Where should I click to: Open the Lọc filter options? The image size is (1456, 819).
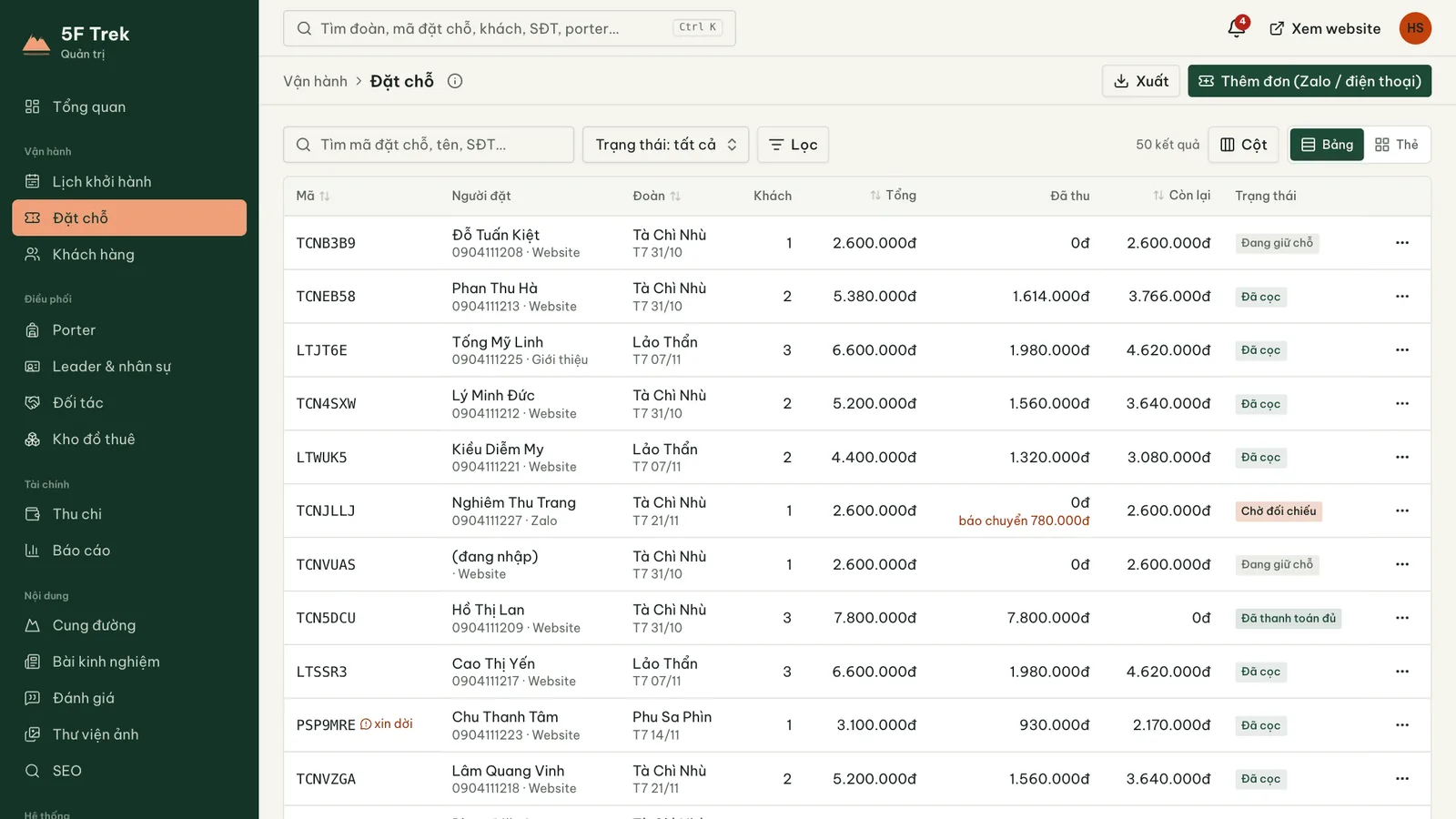click(x=793, y=145)
